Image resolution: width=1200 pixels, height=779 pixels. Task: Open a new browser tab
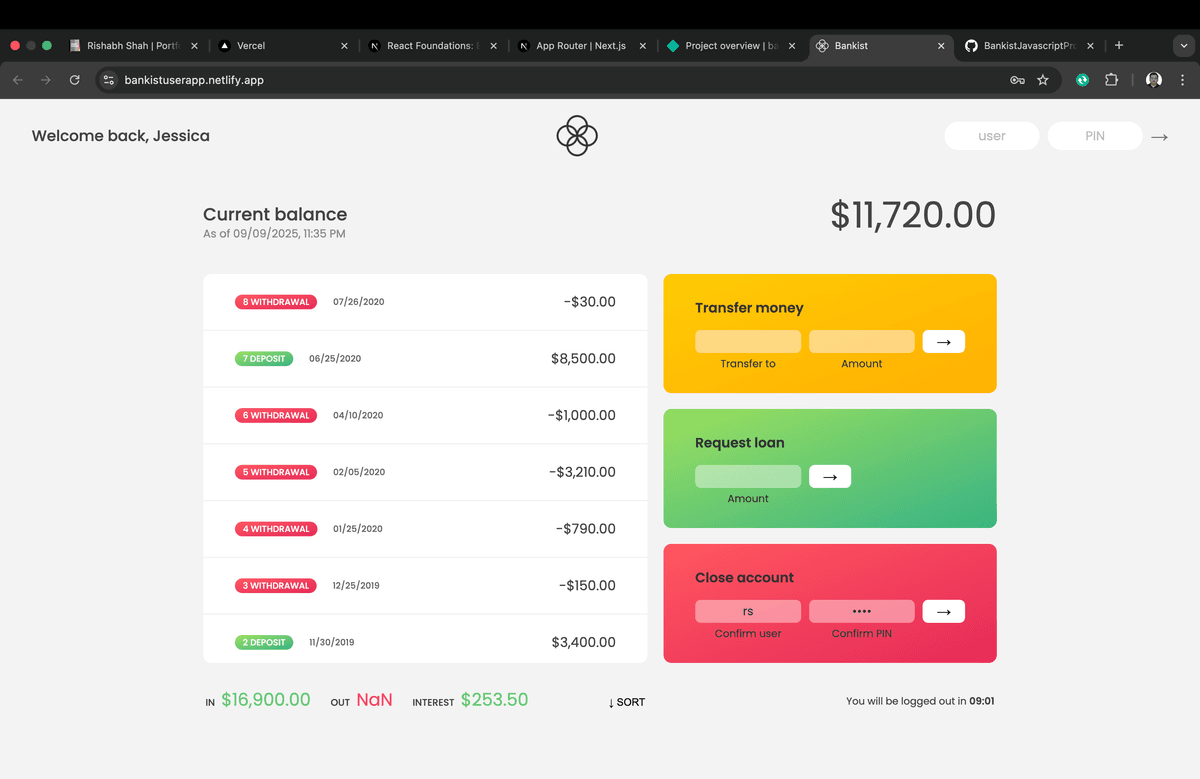click(x=1118, y=46)
